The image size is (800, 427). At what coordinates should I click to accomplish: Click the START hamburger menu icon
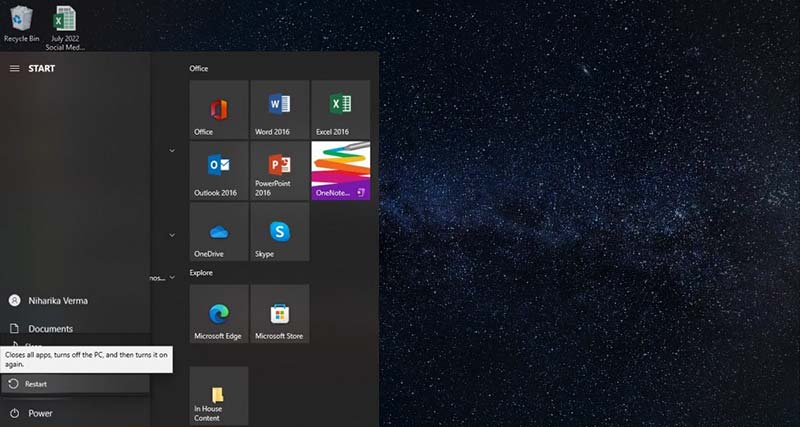coord(14,68)
